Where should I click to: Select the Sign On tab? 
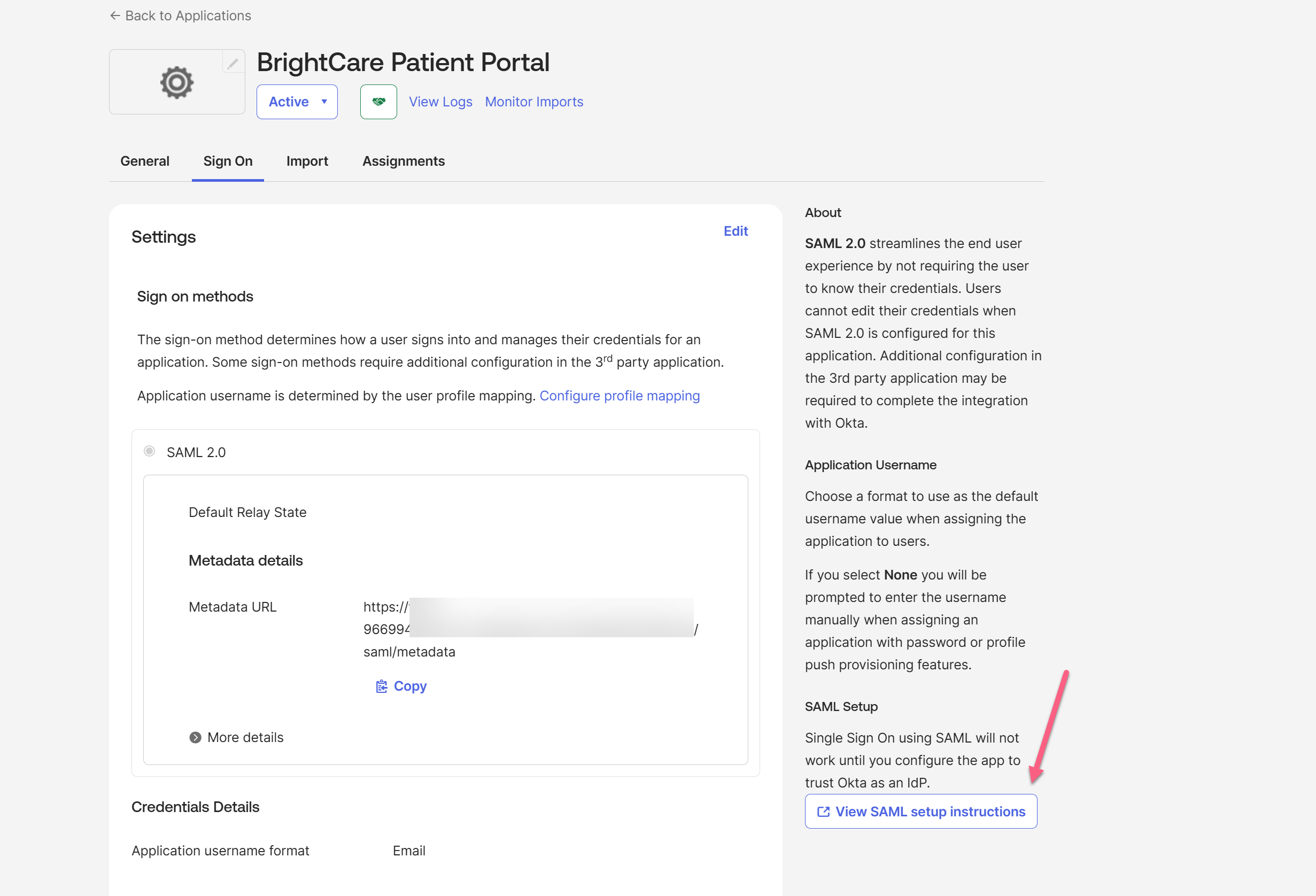point(228,161)
